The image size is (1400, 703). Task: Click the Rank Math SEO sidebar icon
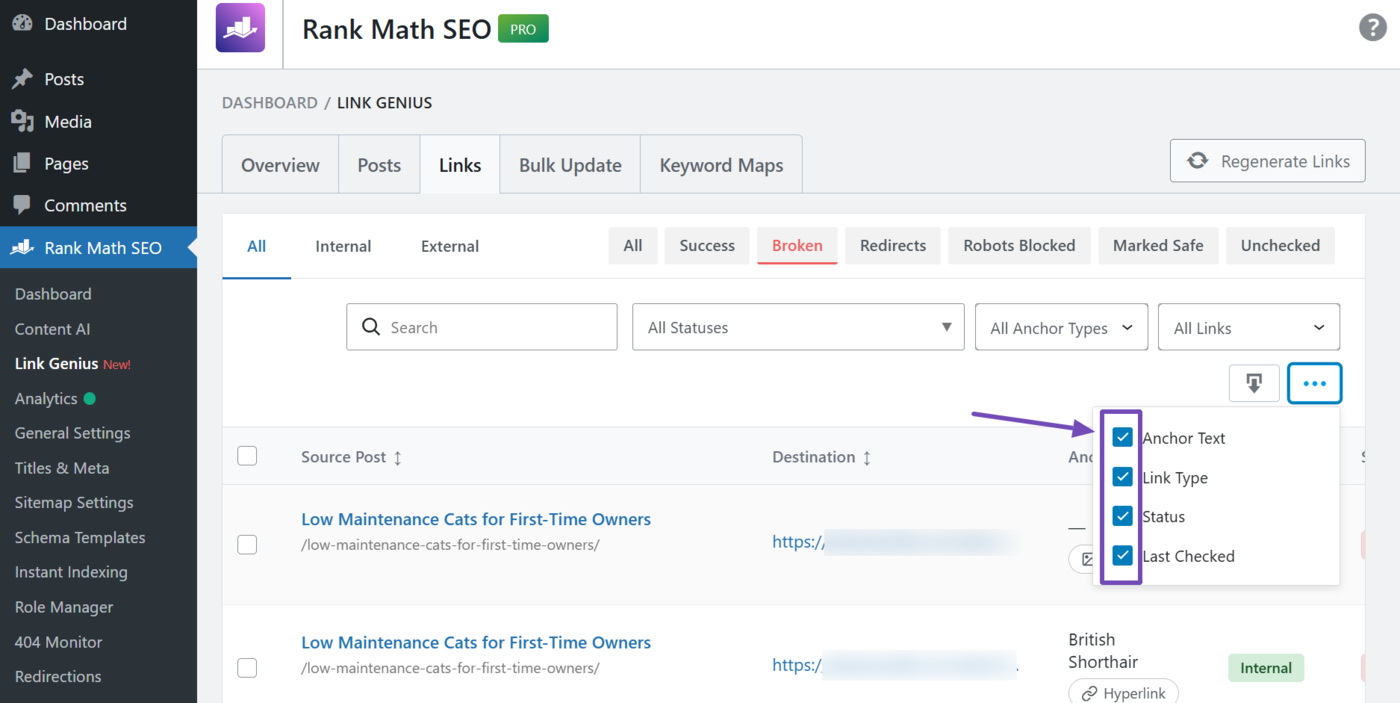(x=22, y=247)
